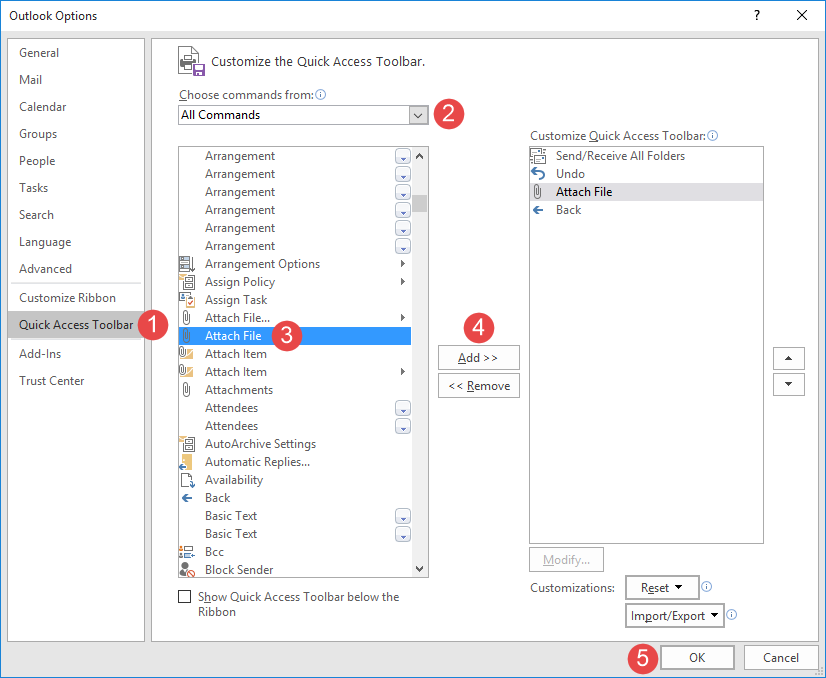Click the Assign Task command icon

tap(187, 300)
